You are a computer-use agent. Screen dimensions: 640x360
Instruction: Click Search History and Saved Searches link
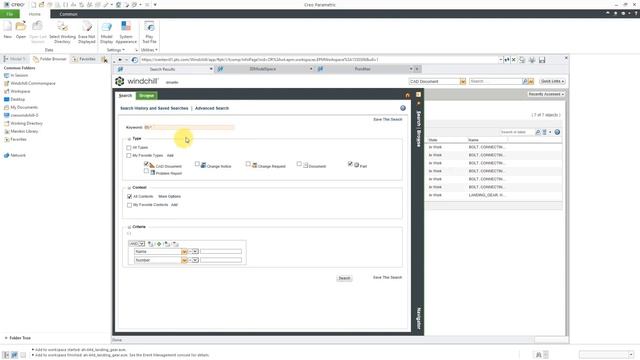click(x=154, y=108)
